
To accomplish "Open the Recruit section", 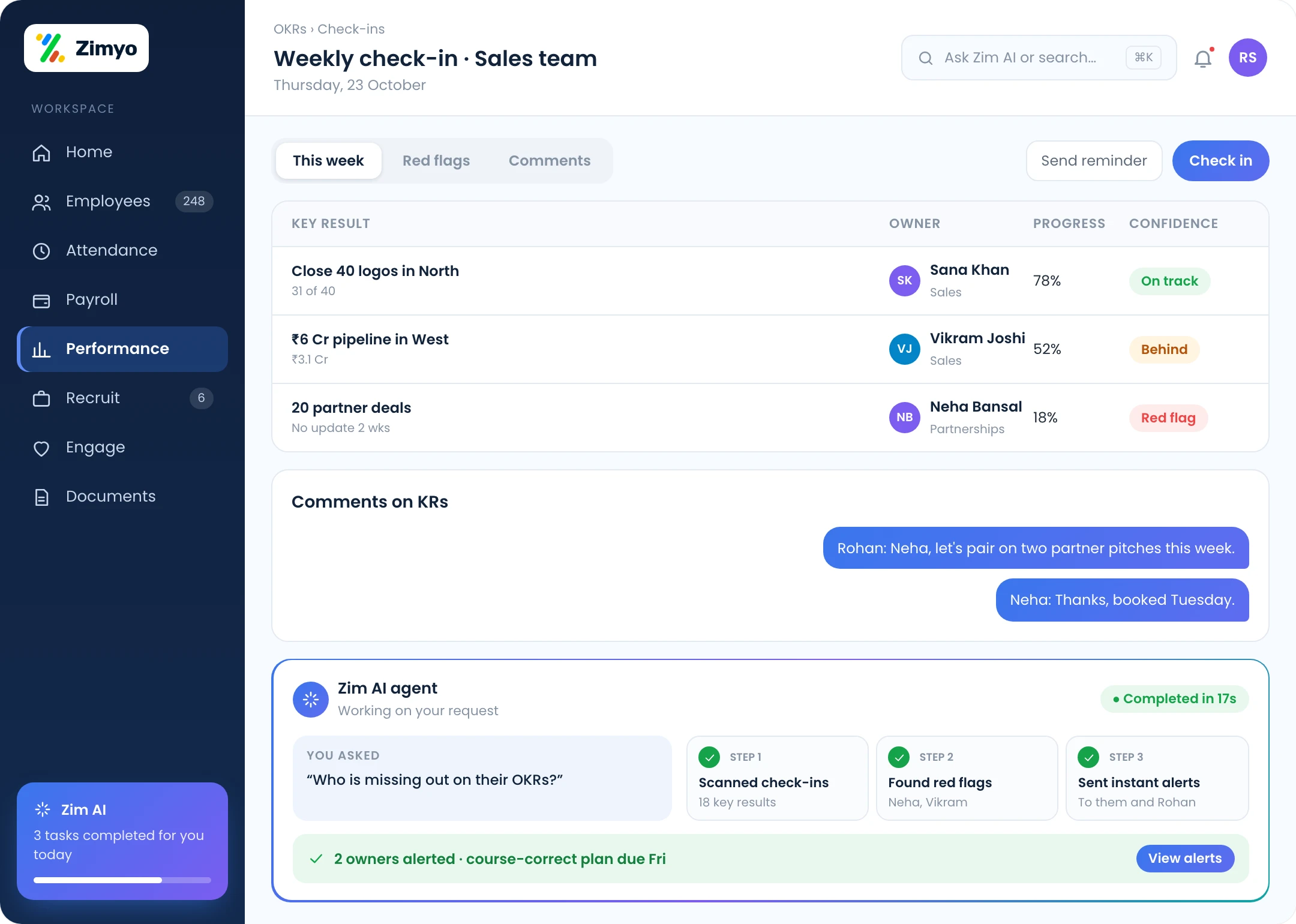I will pos(122,398).
